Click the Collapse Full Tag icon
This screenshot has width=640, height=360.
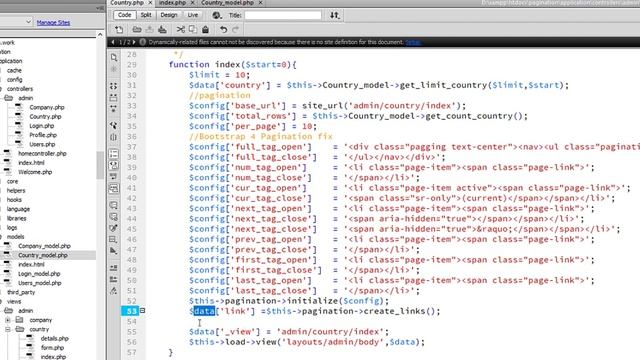pyautogui.click(x=113, y=86)
